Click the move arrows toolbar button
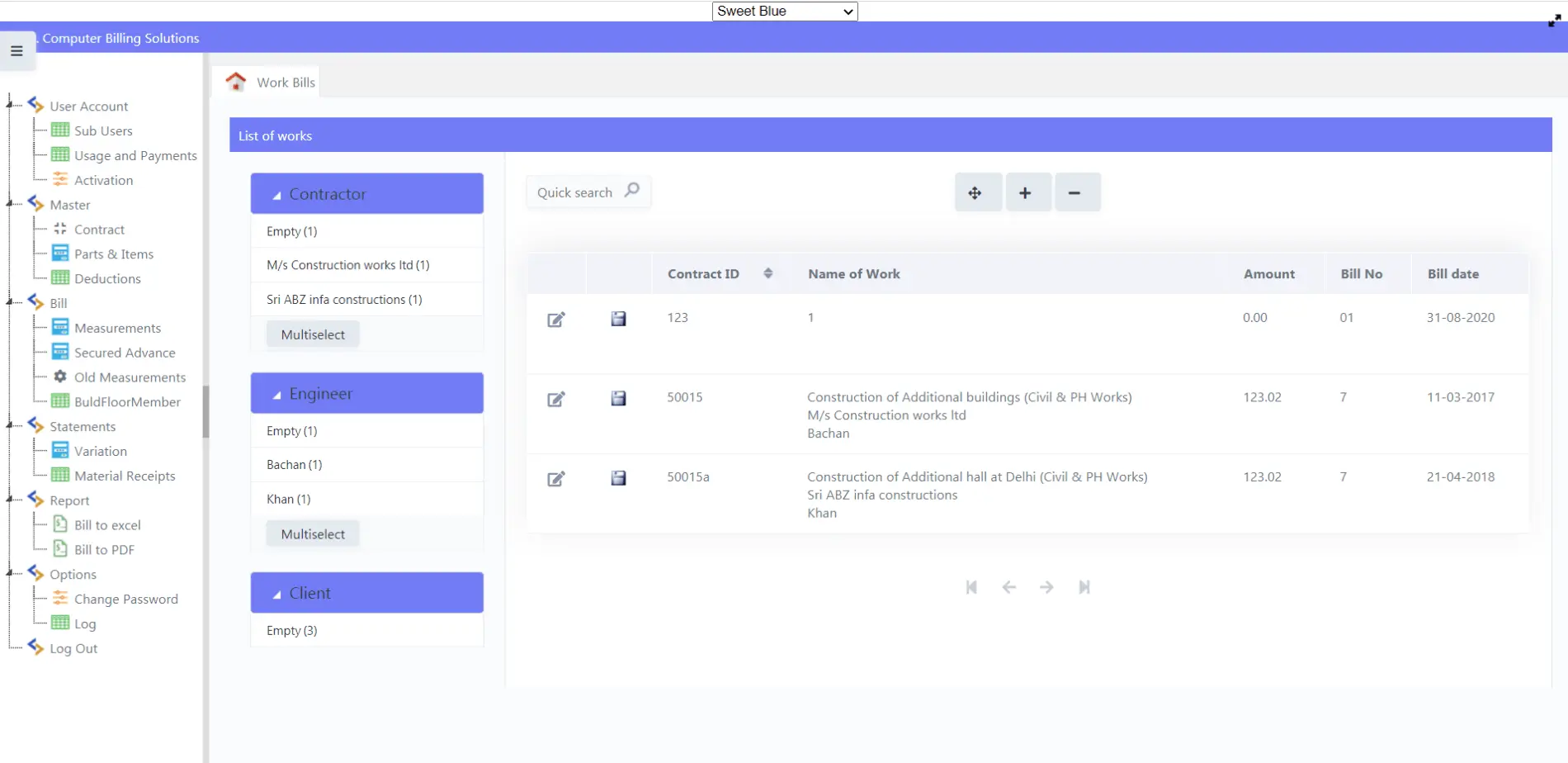 (x=975, y=193)
